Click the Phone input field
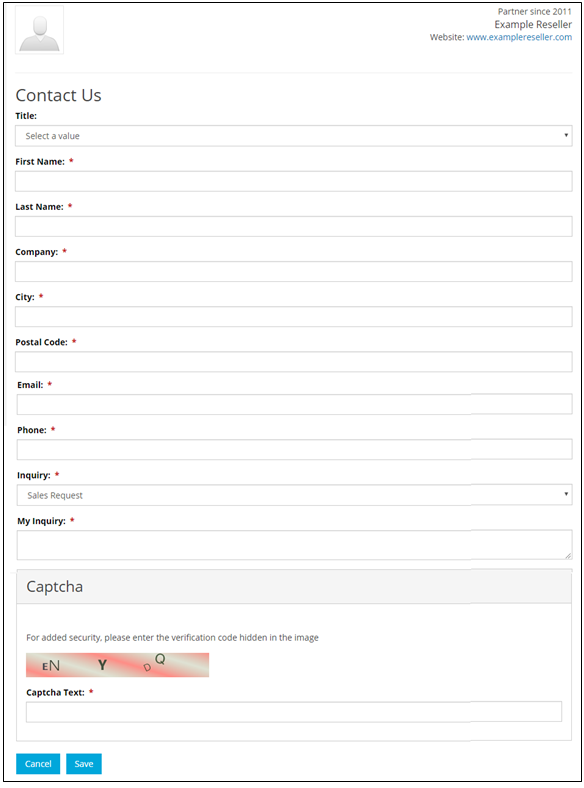 [x=294, y=449]
